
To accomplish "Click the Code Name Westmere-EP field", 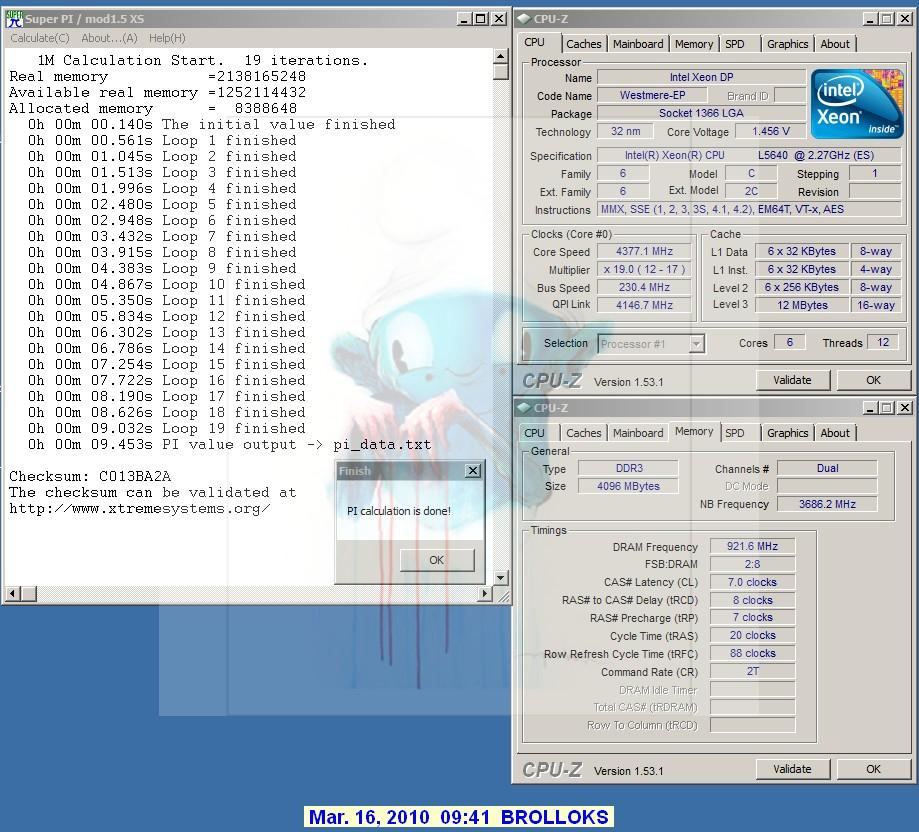I will click(x=652, y=95).
